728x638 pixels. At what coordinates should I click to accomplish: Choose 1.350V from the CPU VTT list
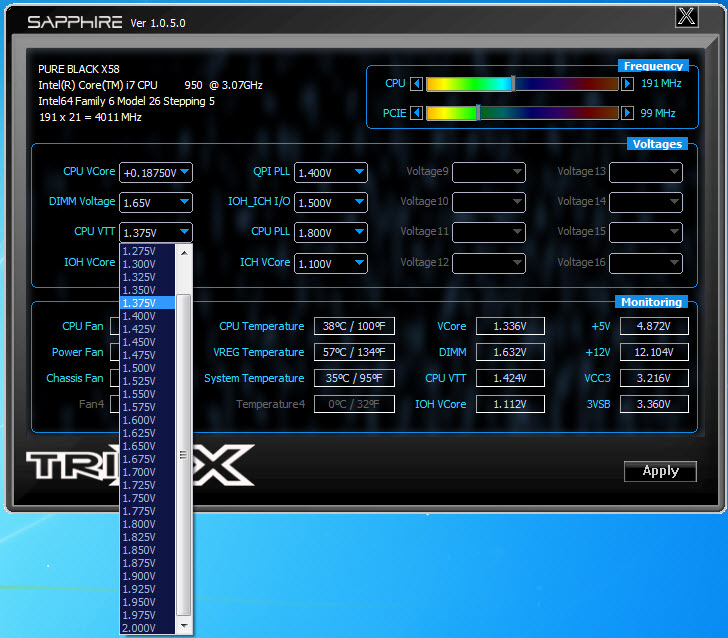coord(148,290)
